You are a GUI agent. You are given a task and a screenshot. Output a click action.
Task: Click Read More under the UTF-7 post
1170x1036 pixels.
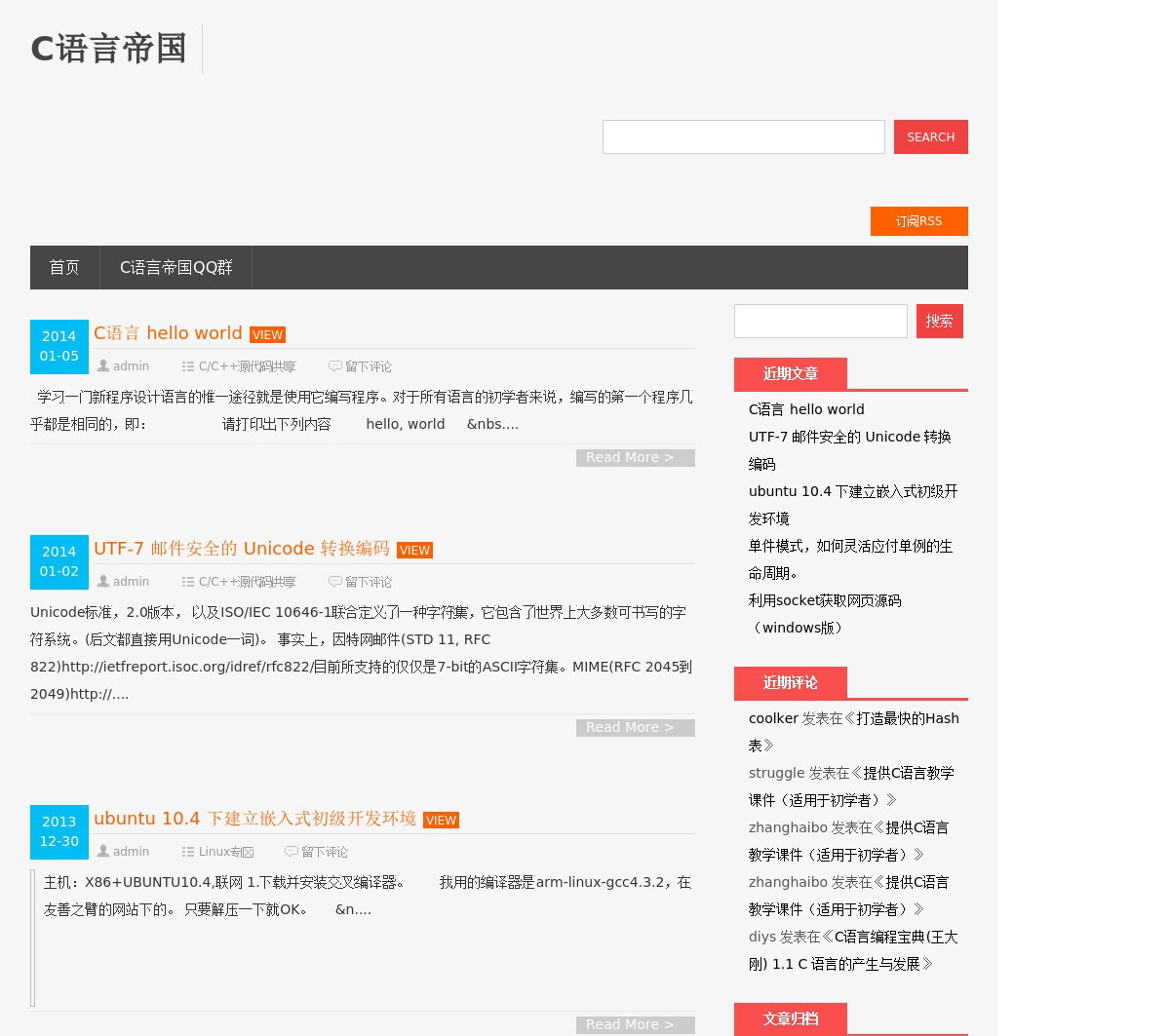pos(635,728)
